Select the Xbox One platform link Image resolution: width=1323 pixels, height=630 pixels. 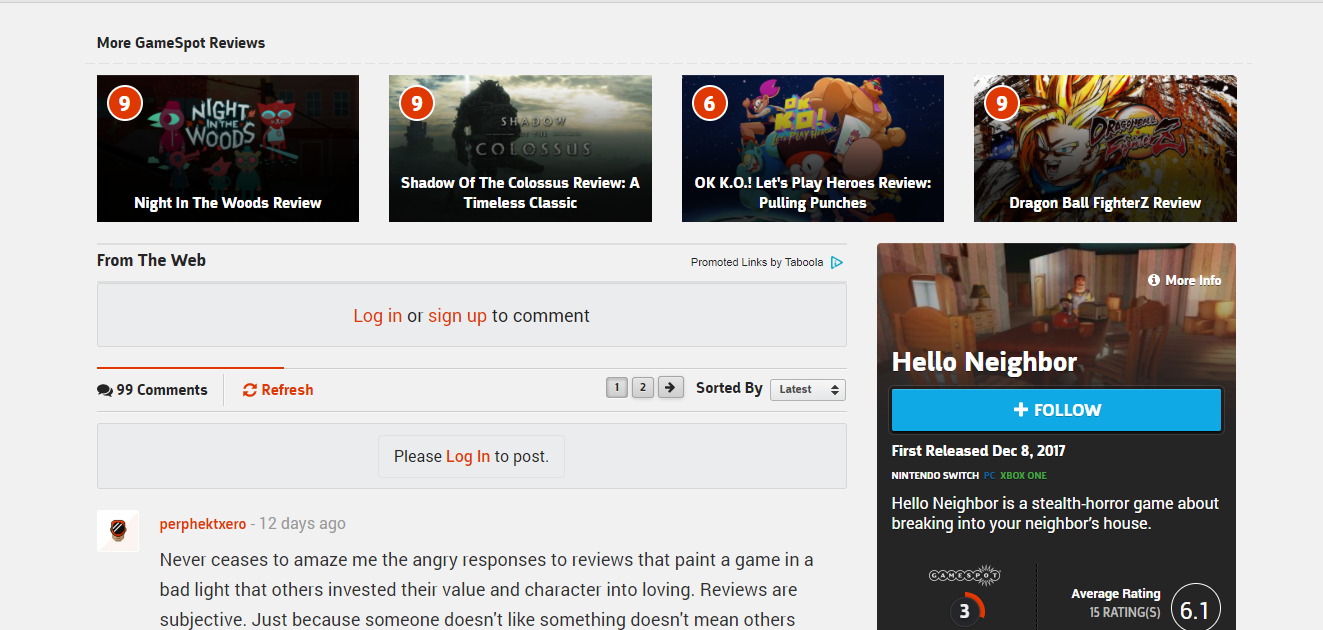pyautogui.click(x=1023, y=476)
